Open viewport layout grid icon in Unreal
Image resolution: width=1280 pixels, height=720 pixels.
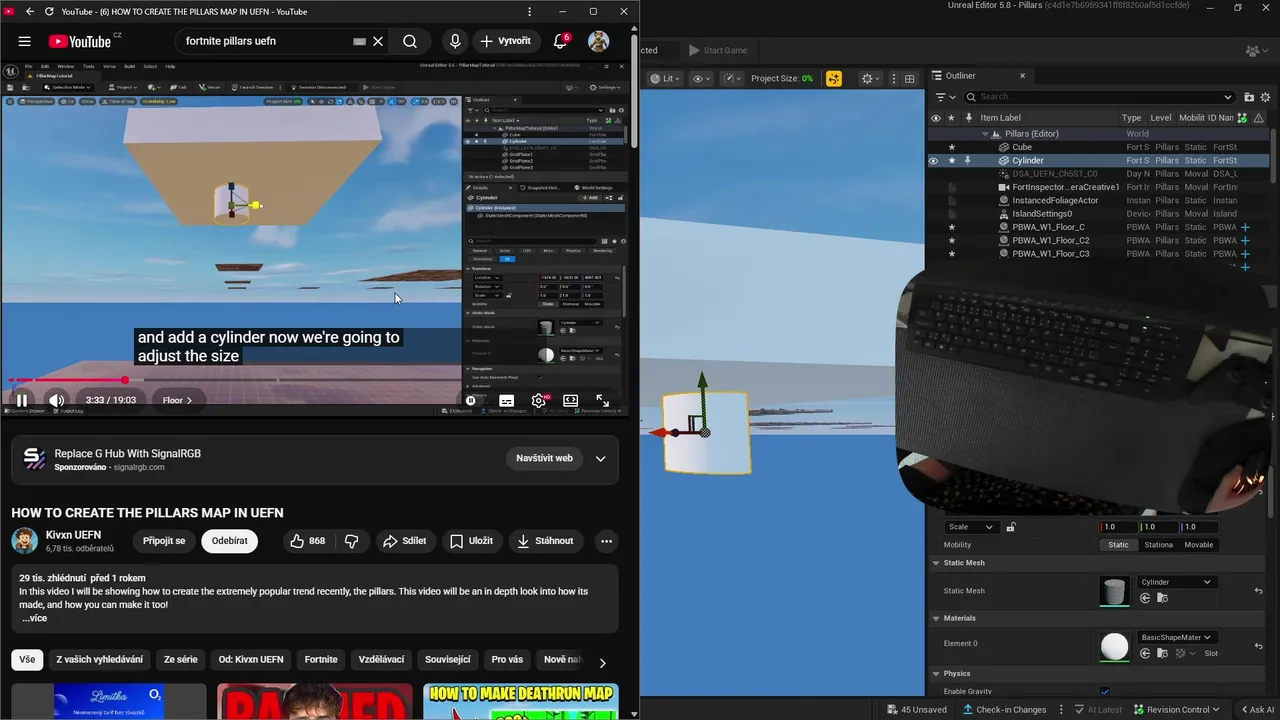(x=909, y=78)
